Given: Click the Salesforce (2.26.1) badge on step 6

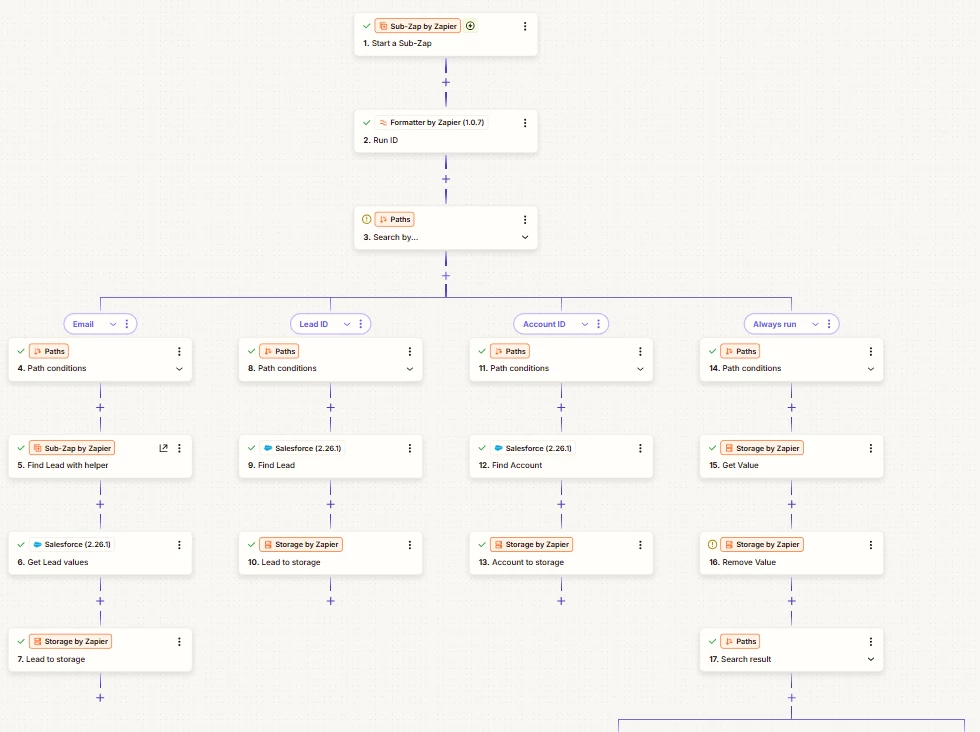Looking at the screenshot, I should (72, 544).
